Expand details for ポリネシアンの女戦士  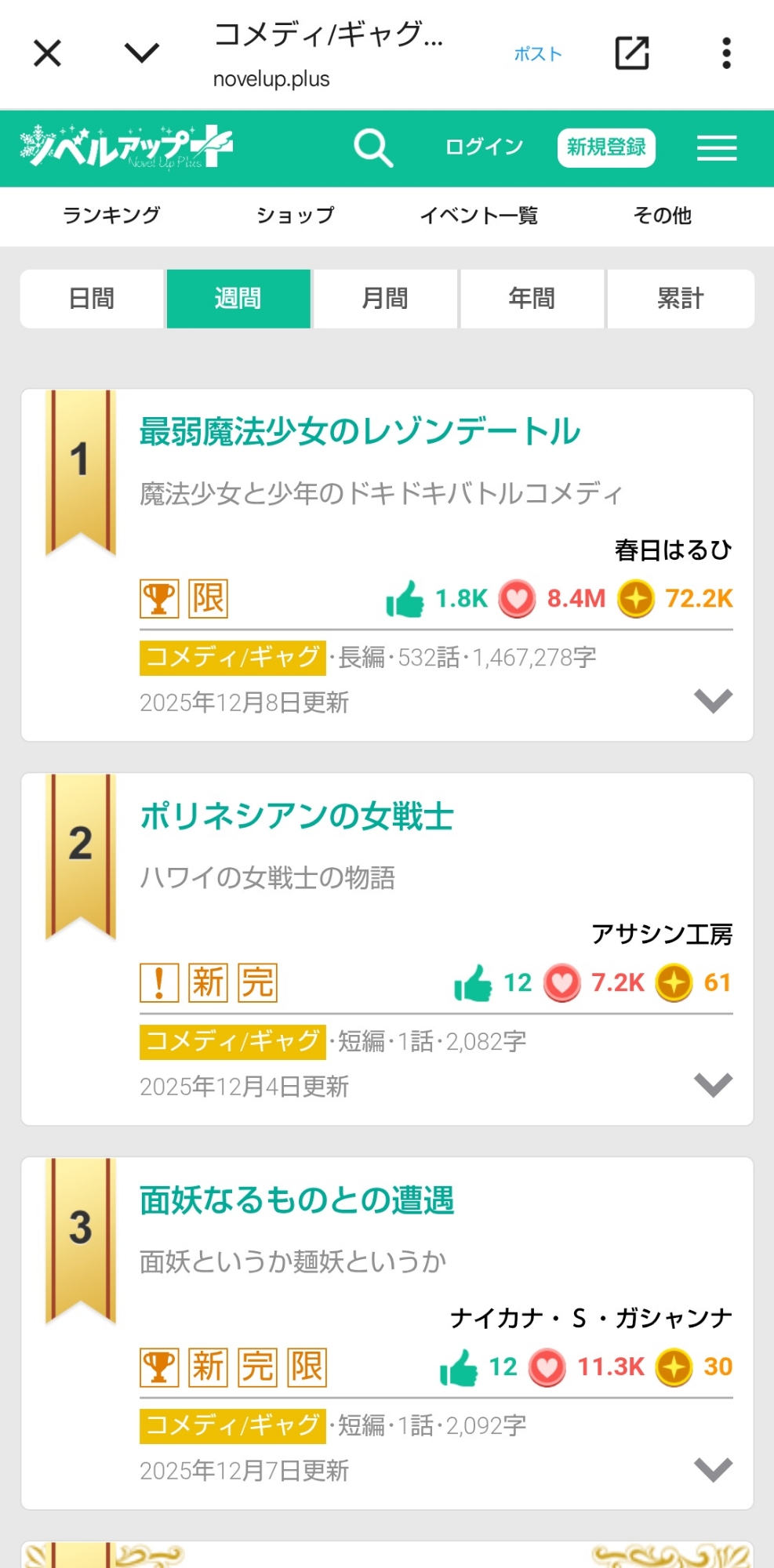(x=713, y=1084)
